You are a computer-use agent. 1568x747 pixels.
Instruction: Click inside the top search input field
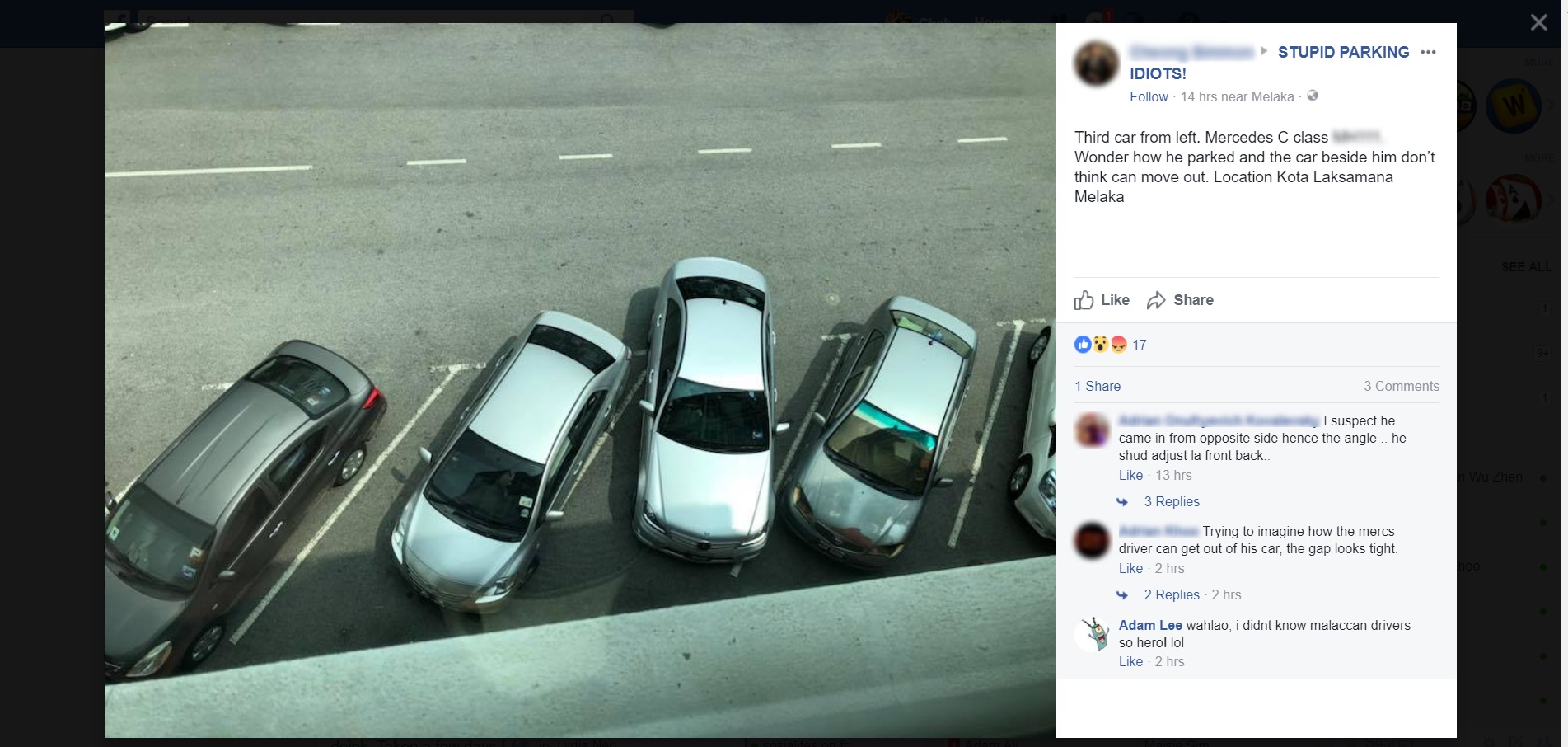[330, 21]
